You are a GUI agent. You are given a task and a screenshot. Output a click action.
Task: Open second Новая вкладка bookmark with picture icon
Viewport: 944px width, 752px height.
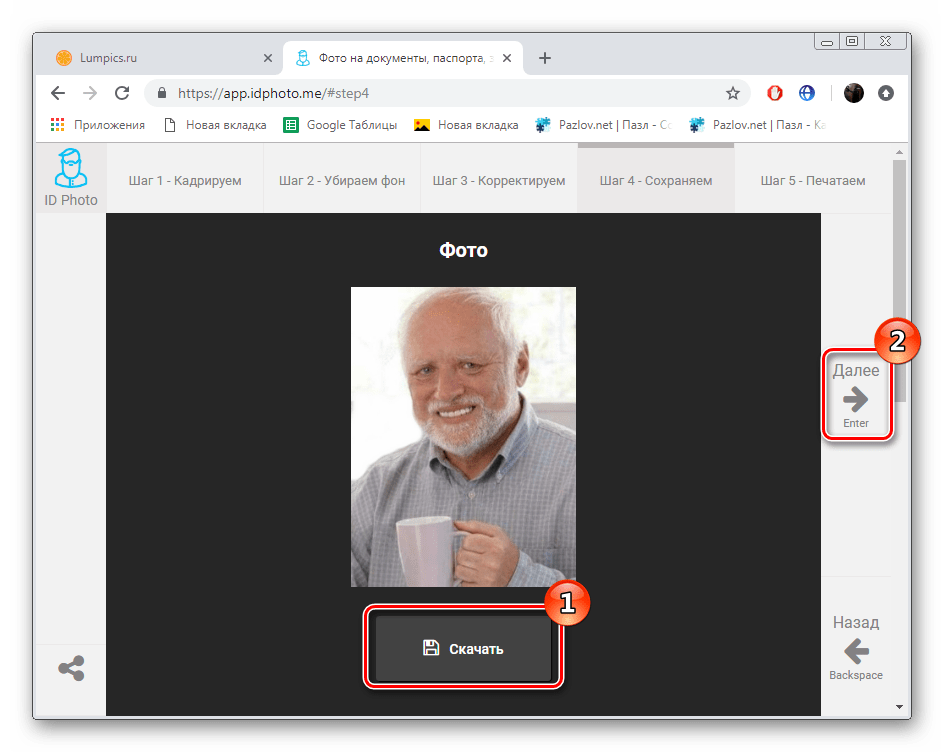coord(466,125)
